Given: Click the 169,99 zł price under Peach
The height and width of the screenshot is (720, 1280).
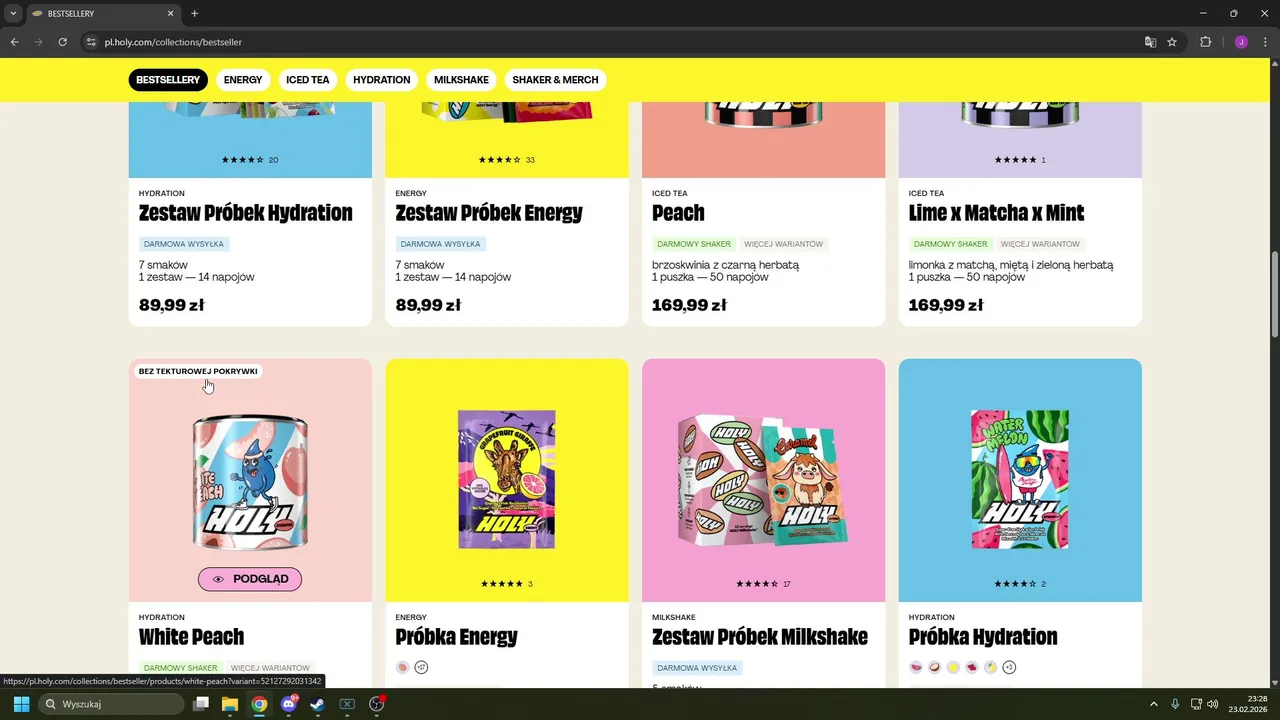Looking at the screenshot, I should click(x=689, y=305).
